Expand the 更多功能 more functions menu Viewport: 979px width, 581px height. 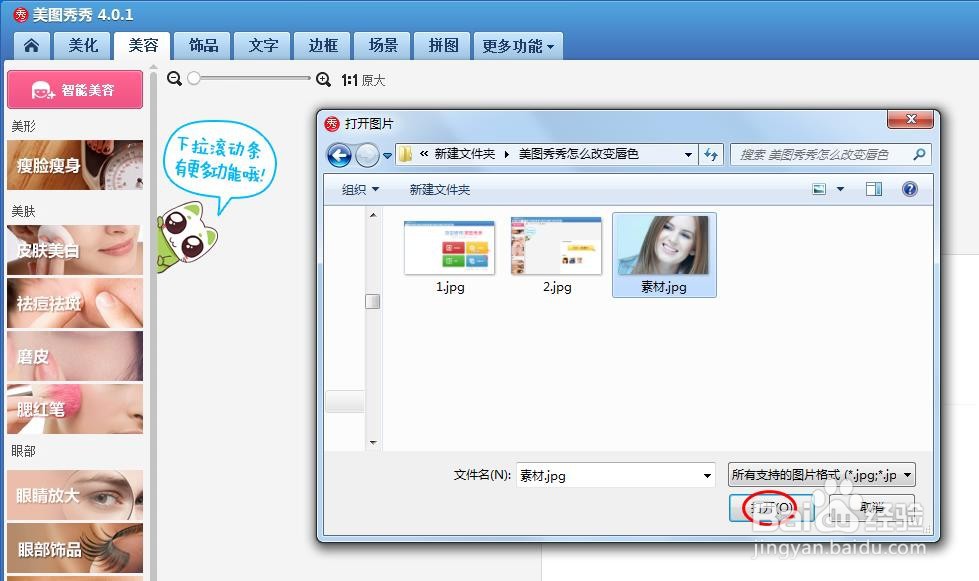point(517,45)
